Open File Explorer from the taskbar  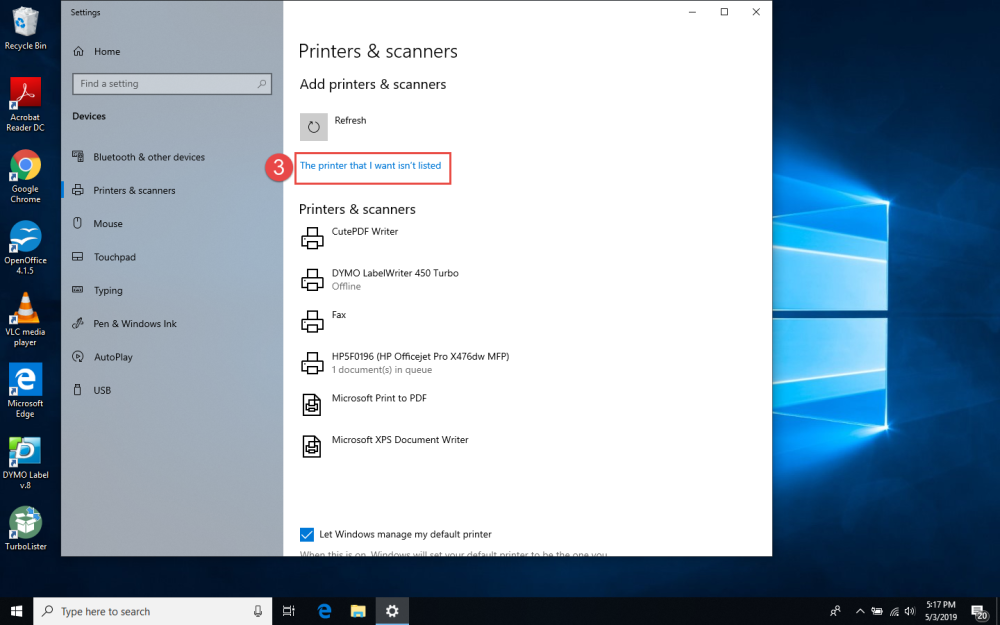(358, 611)
